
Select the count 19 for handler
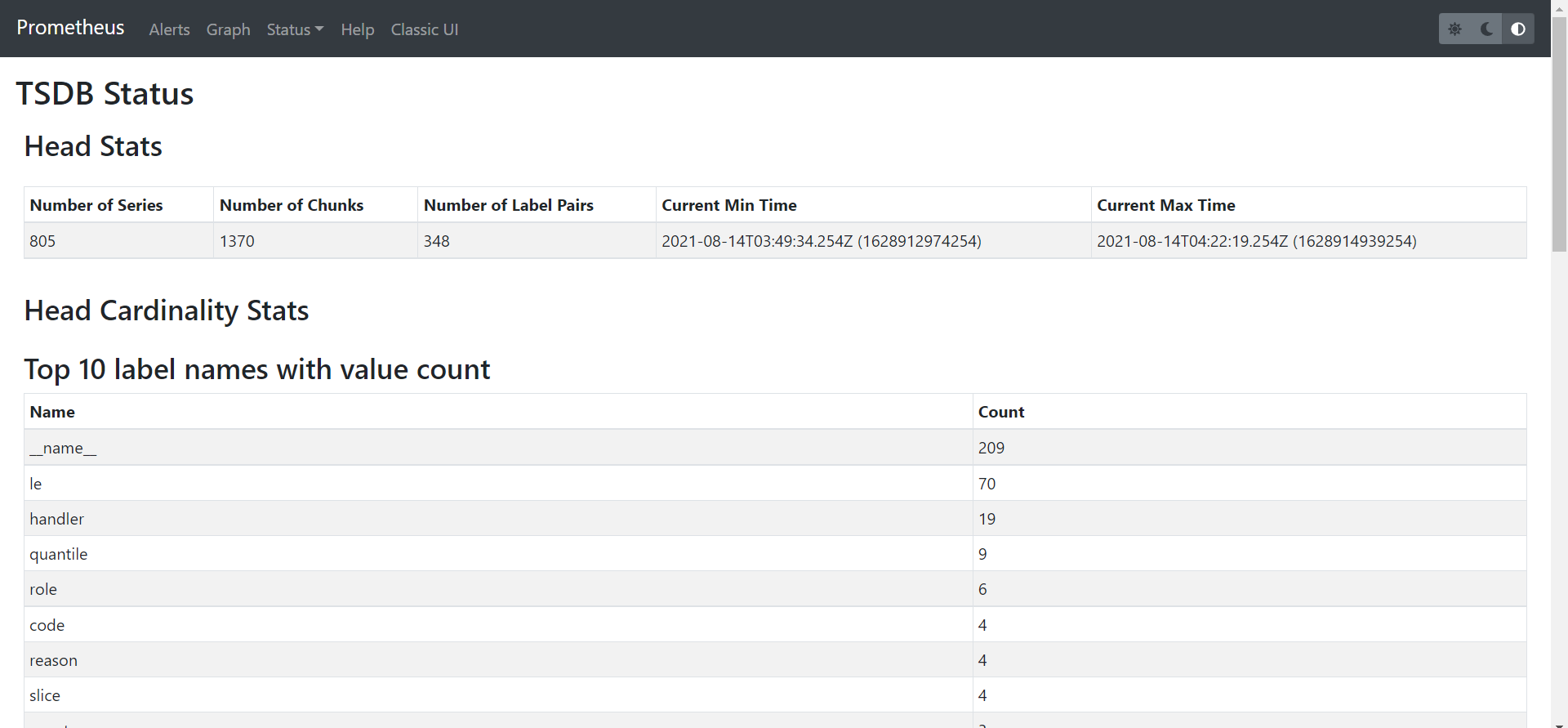point(987,519)
